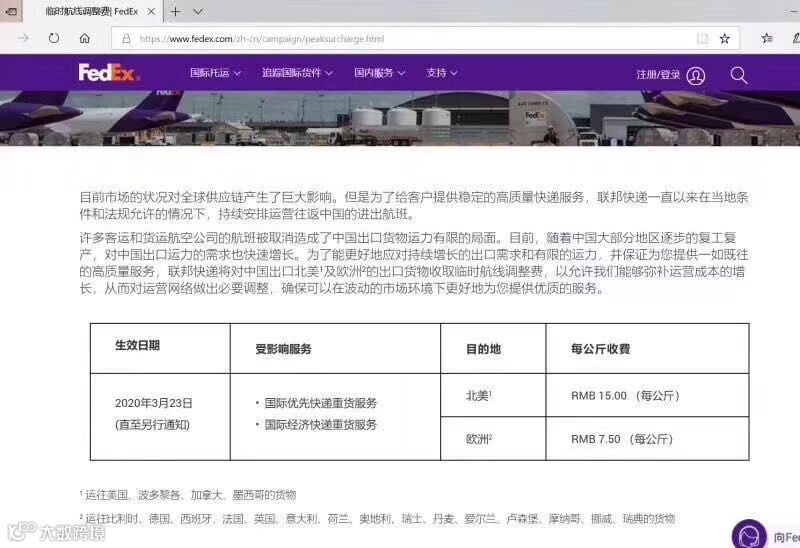Expand the 国际托运 menu
The width and height of the screenshot is (800, 548).
coord(215,73)
